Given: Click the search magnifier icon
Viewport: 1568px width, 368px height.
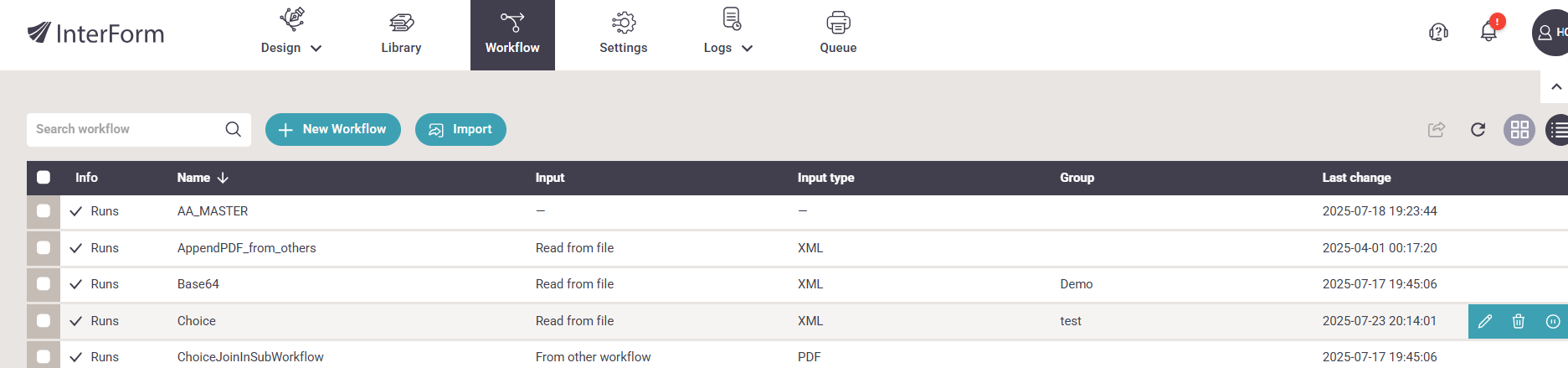Looking at the screenshot, I should [x=234, y=129].
